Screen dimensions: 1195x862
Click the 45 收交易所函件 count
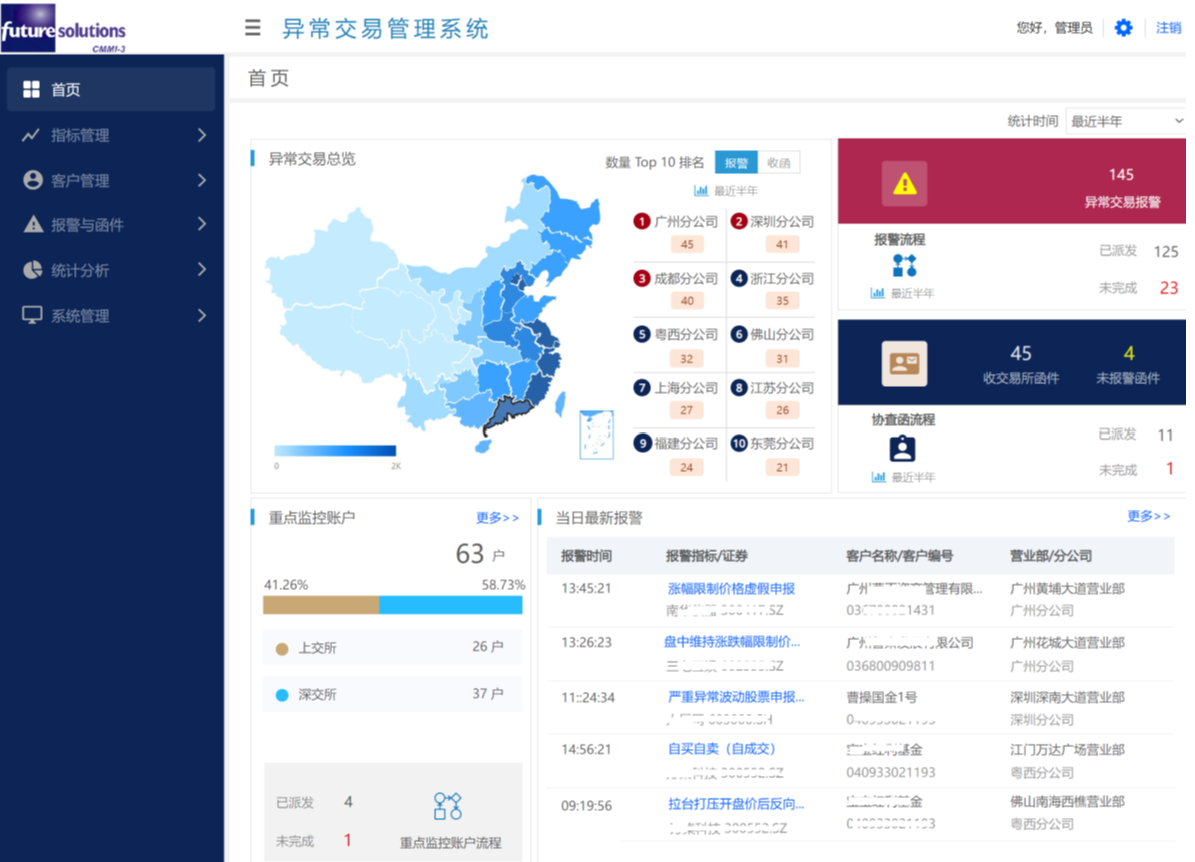point(1020,354)
